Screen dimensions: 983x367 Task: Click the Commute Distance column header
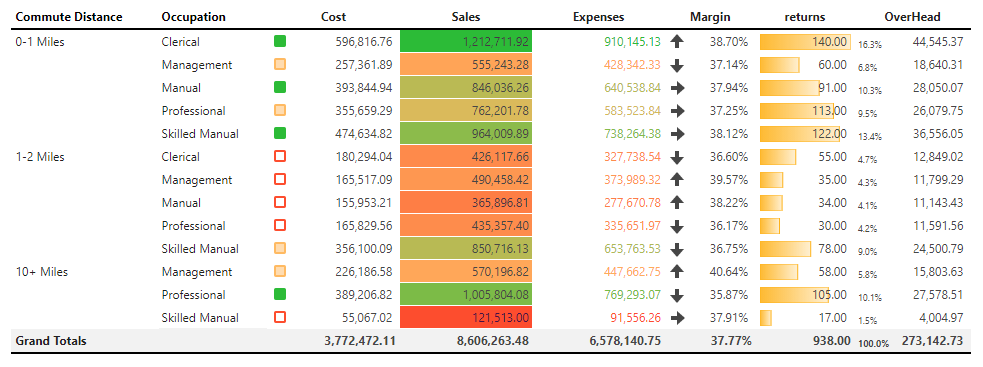tap(69, 17)
